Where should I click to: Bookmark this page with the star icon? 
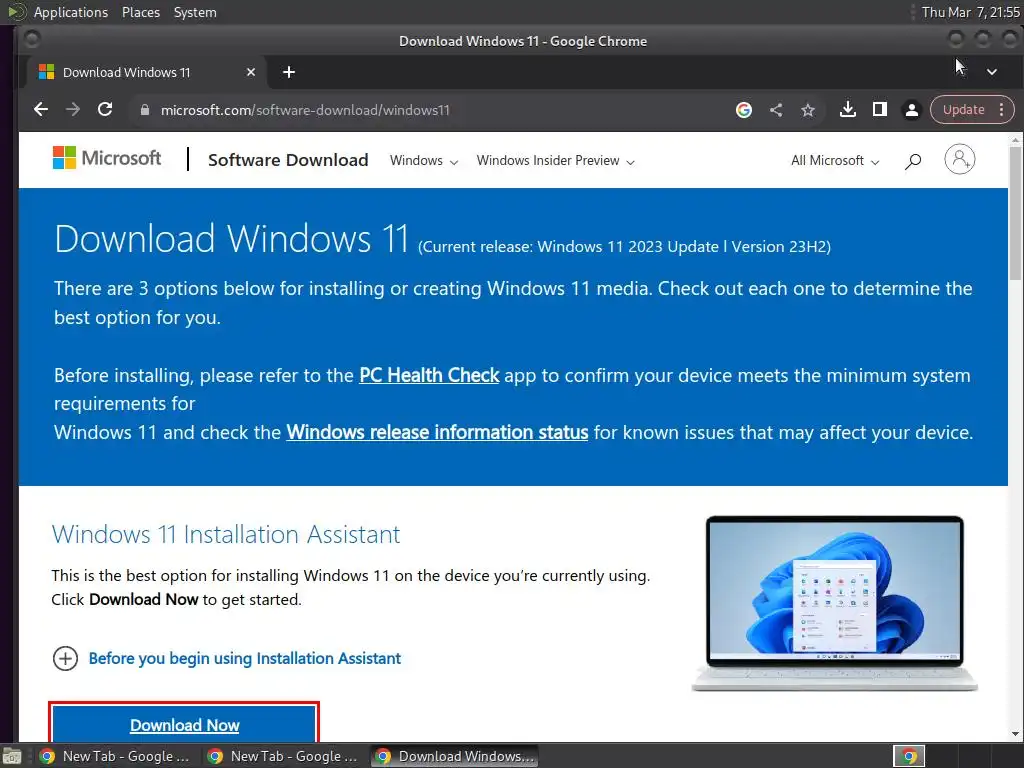pyautogui.click(x=808, y=110)
